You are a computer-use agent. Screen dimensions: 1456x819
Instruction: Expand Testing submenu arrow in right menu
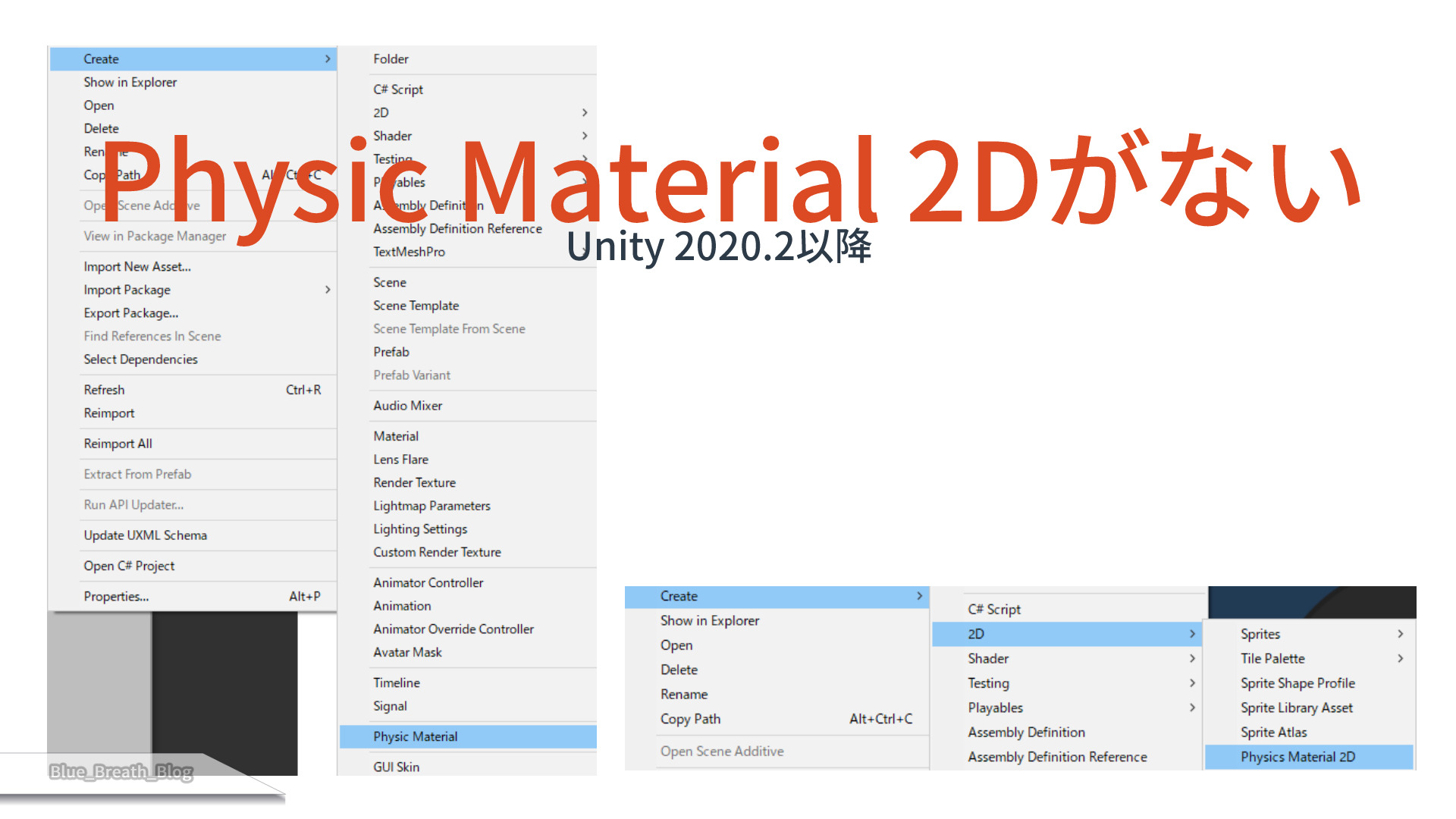click(1192, 683)
